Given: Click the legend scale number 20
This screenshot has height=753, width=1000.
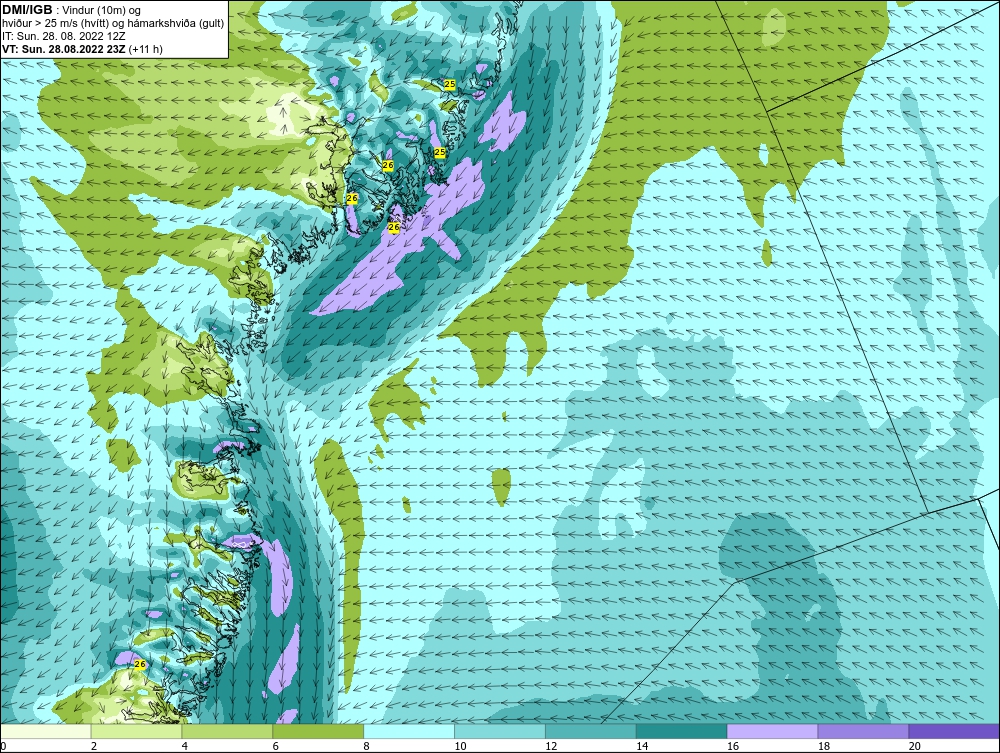Looking at the screenshot, I should [x=915, y=746].
